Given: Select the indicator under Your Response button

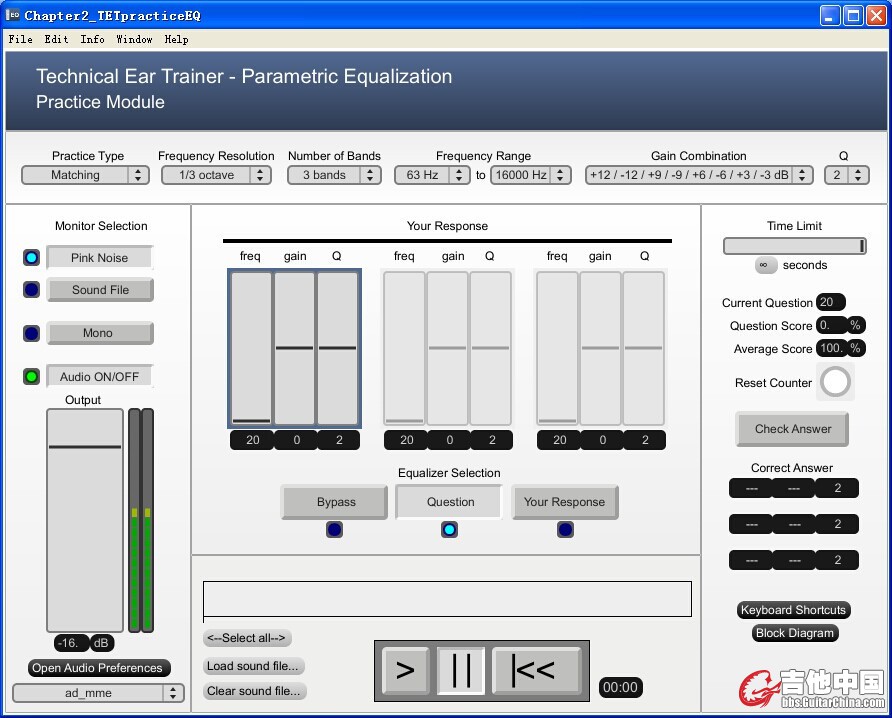Looking at the screenshot, I should 565,530.
